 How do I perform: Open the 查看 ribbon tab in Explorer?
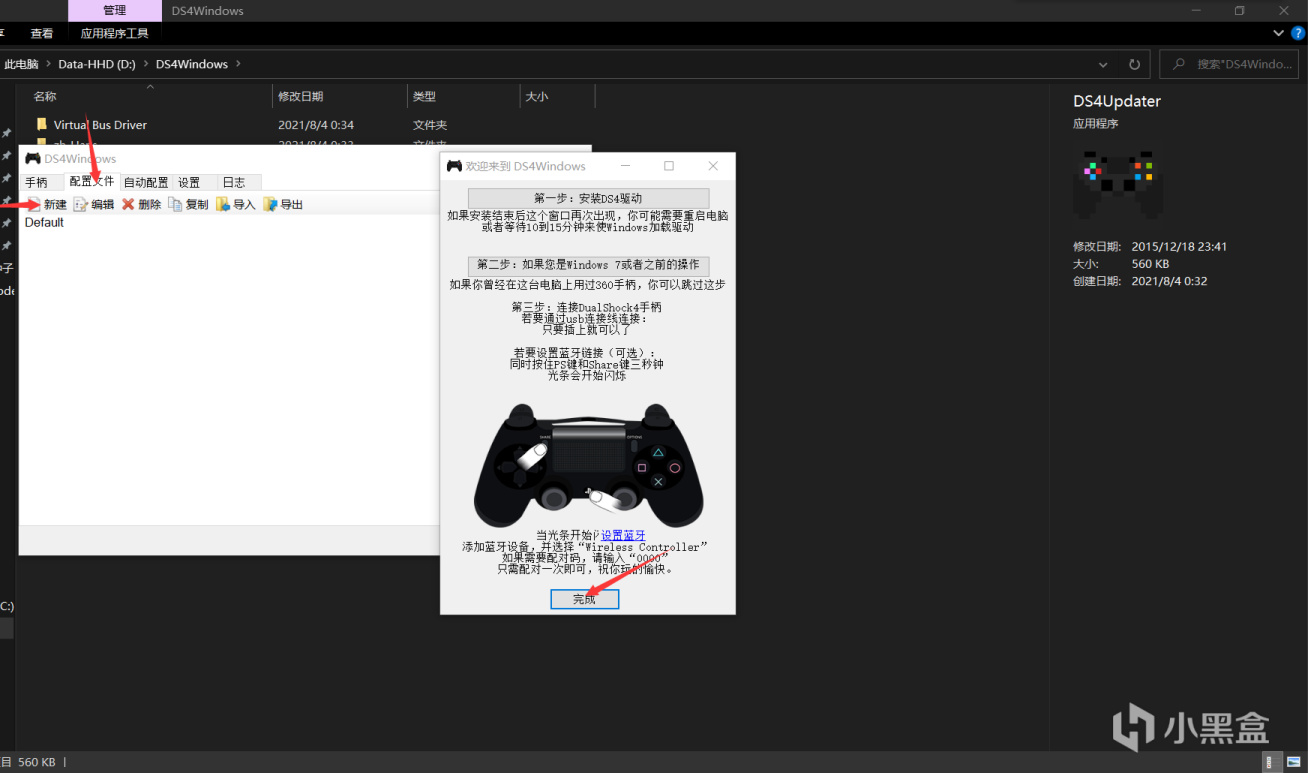(x=42, y=33)
